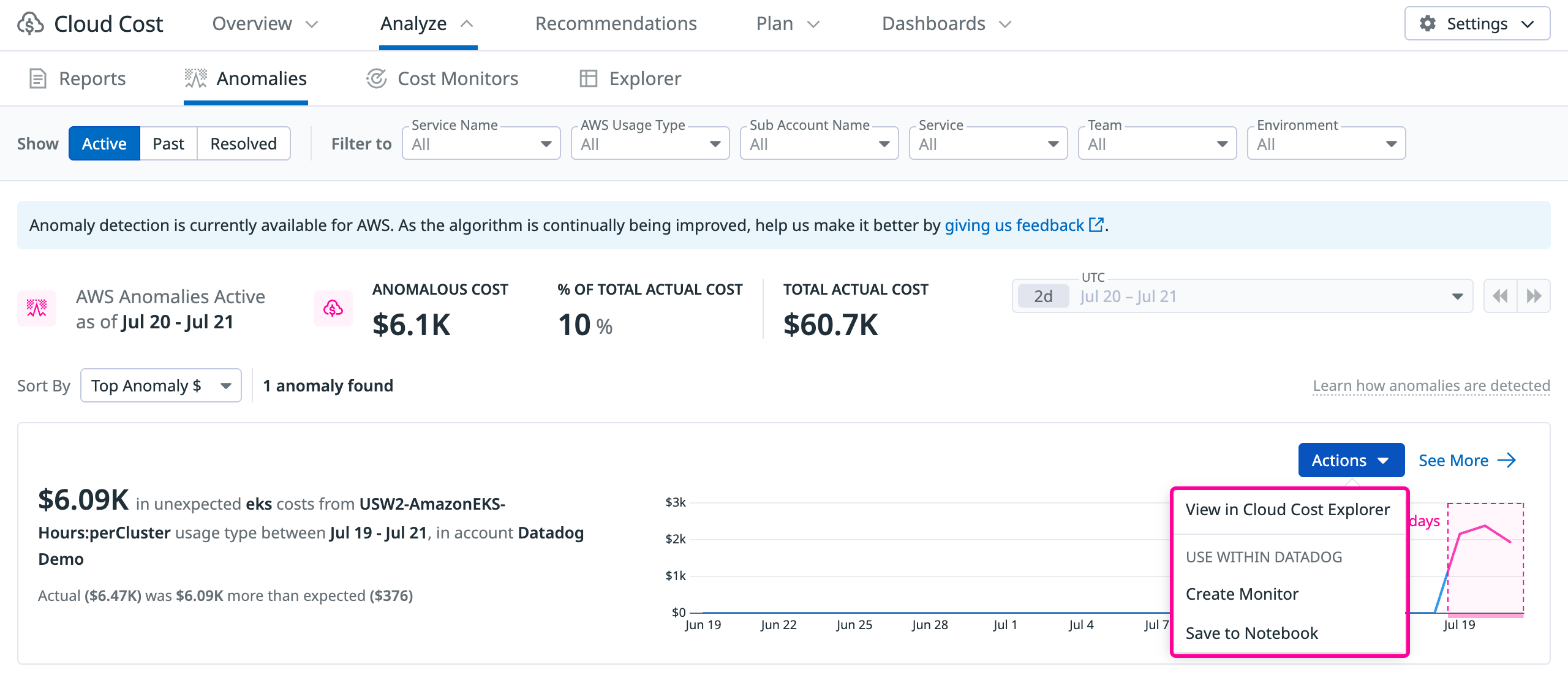Click the pink cloud dollar cost icon
The image size is (1568, 691).
tap(333, 308)
